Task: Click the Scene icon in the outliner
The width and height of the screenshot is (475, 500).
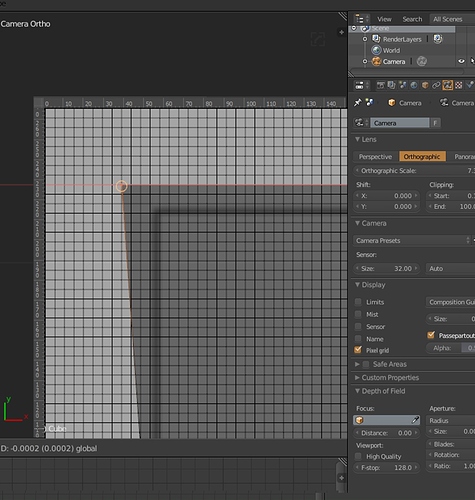Action: [365, 29]
